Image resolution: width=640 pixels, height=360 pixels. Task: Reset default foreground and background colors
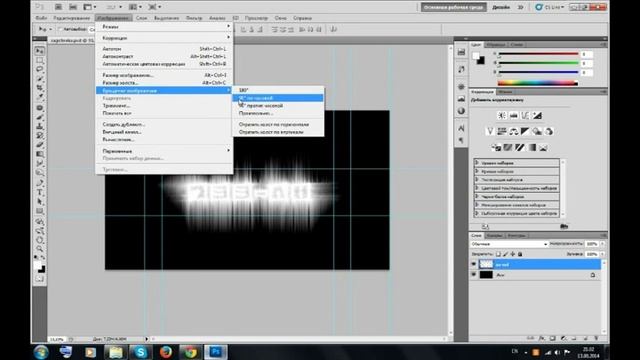[36, 258]
